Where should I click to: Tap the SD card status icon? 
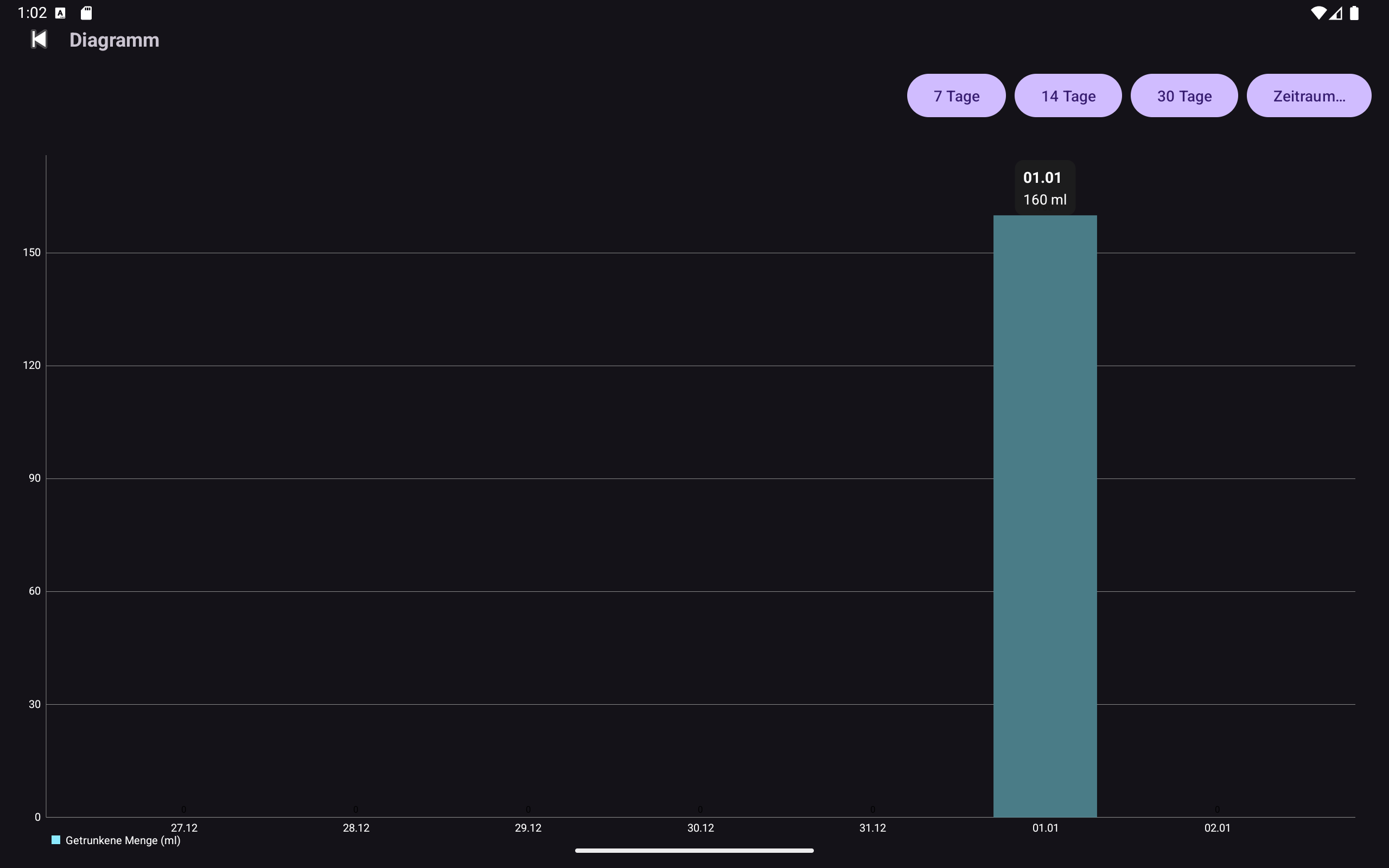[86, 12]
